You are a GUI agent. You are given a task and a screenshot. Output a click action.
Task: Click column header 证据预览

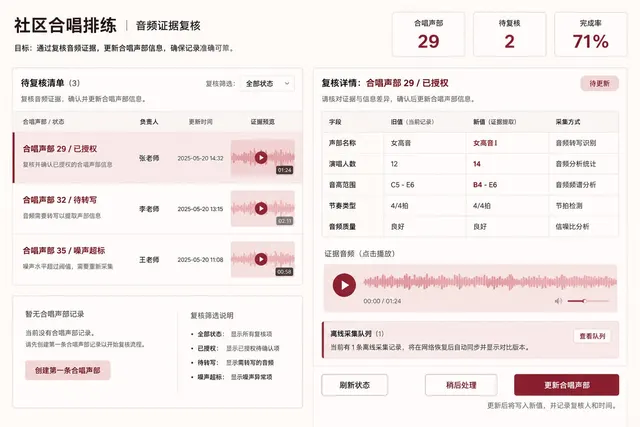pos(262,122)
